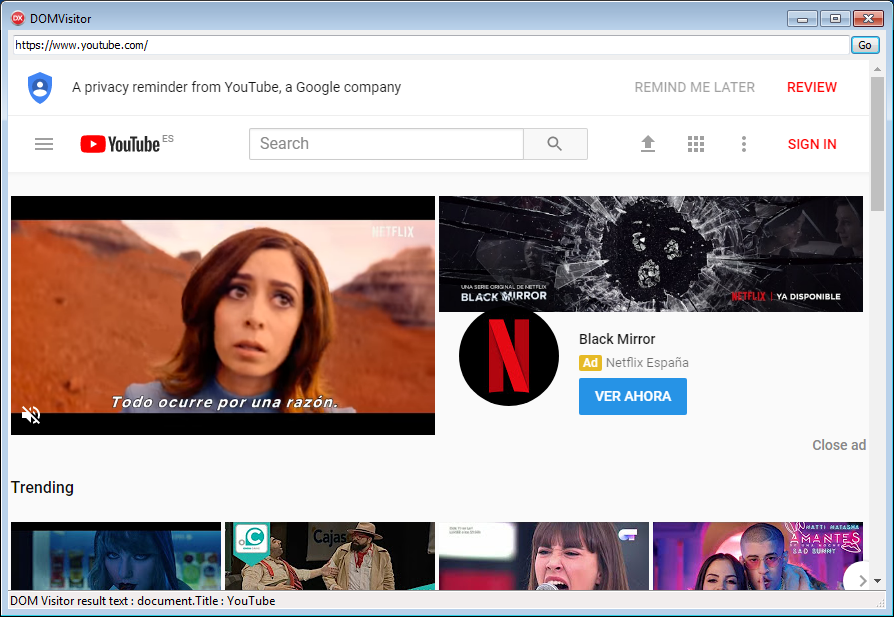
Task: Click the VER AHORA button
Action: click(x=633, y=396)
